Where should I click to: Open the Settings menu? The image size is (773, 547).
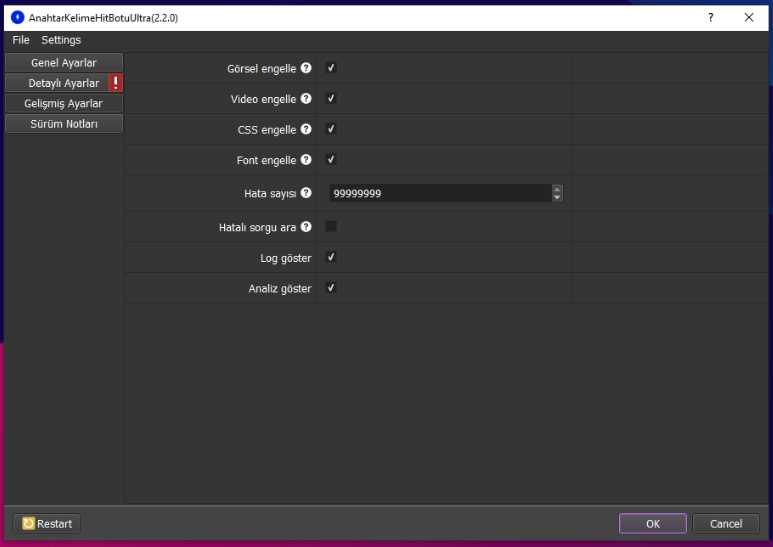pos(61,40)
